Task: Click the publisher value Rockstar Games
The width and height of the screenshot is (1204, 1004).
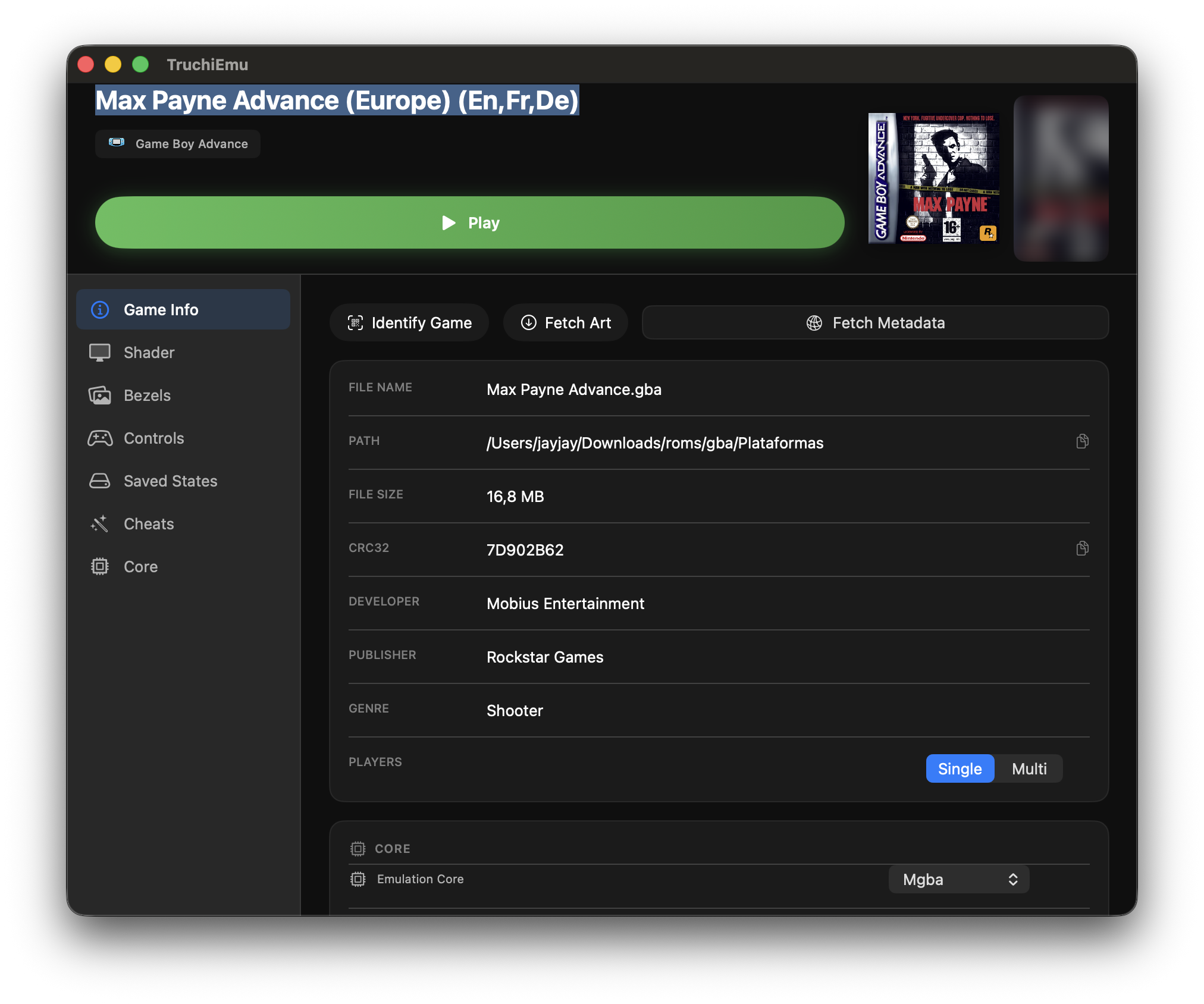Action: point(545,657)
